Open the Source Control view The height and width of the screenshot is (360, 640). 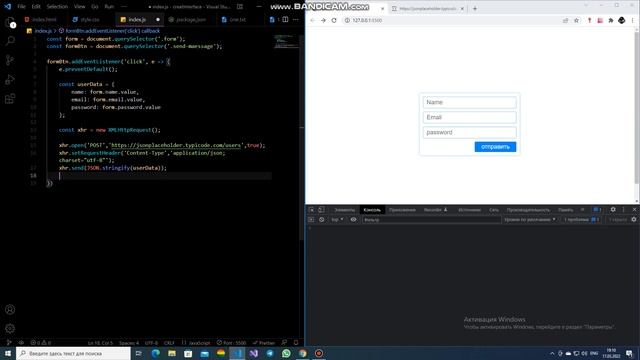coord(10,60)
